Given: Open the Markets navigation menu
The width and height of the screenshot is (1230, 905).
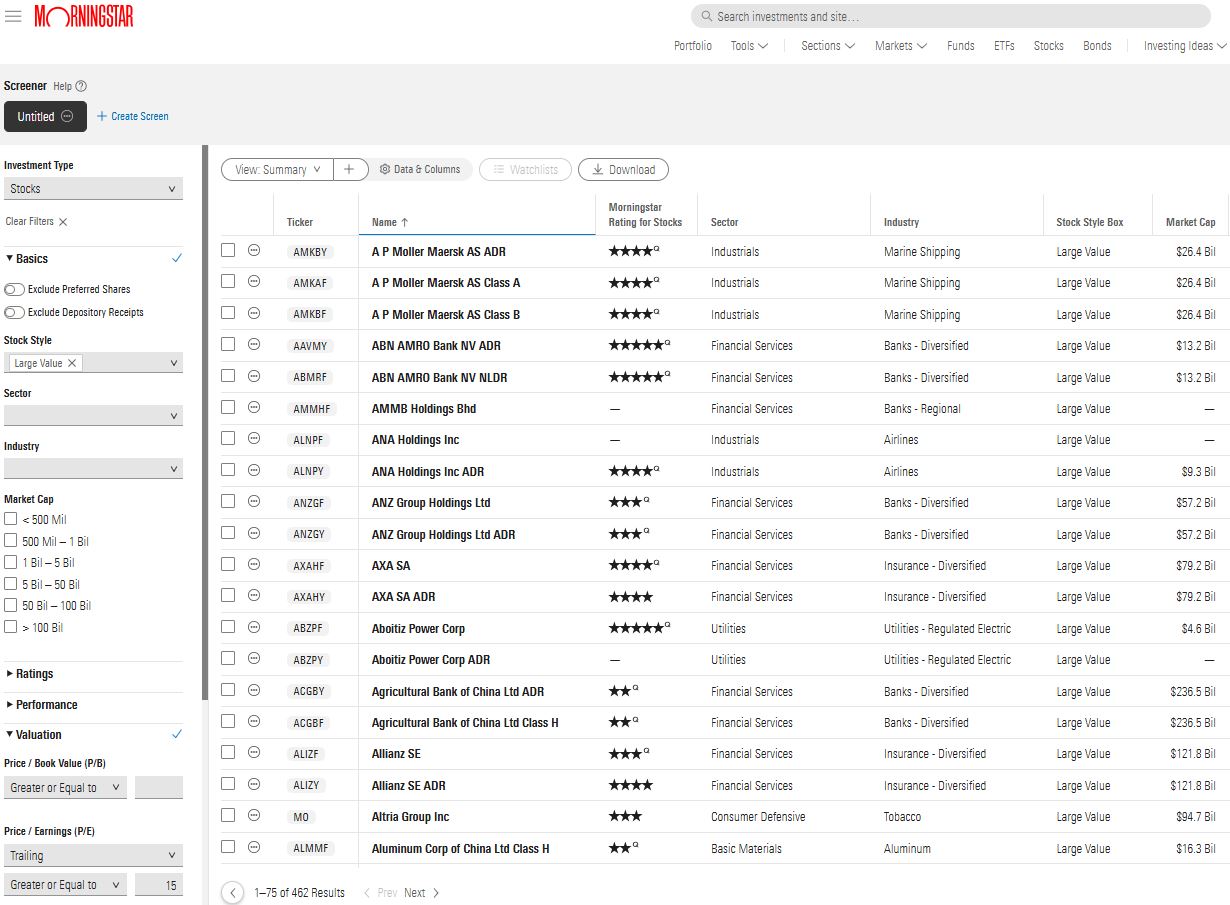Looking at the screenshot, I should [x=900, y=46].
